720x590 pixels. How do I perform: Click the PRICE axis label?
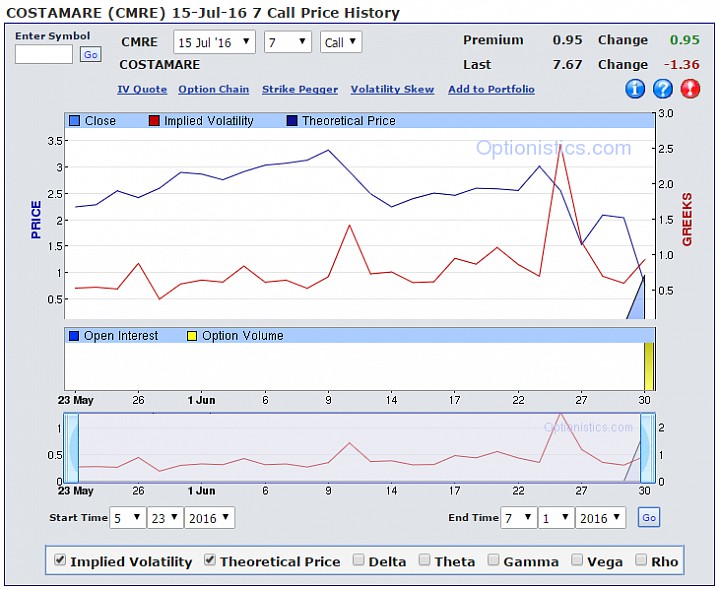point(36,220)
